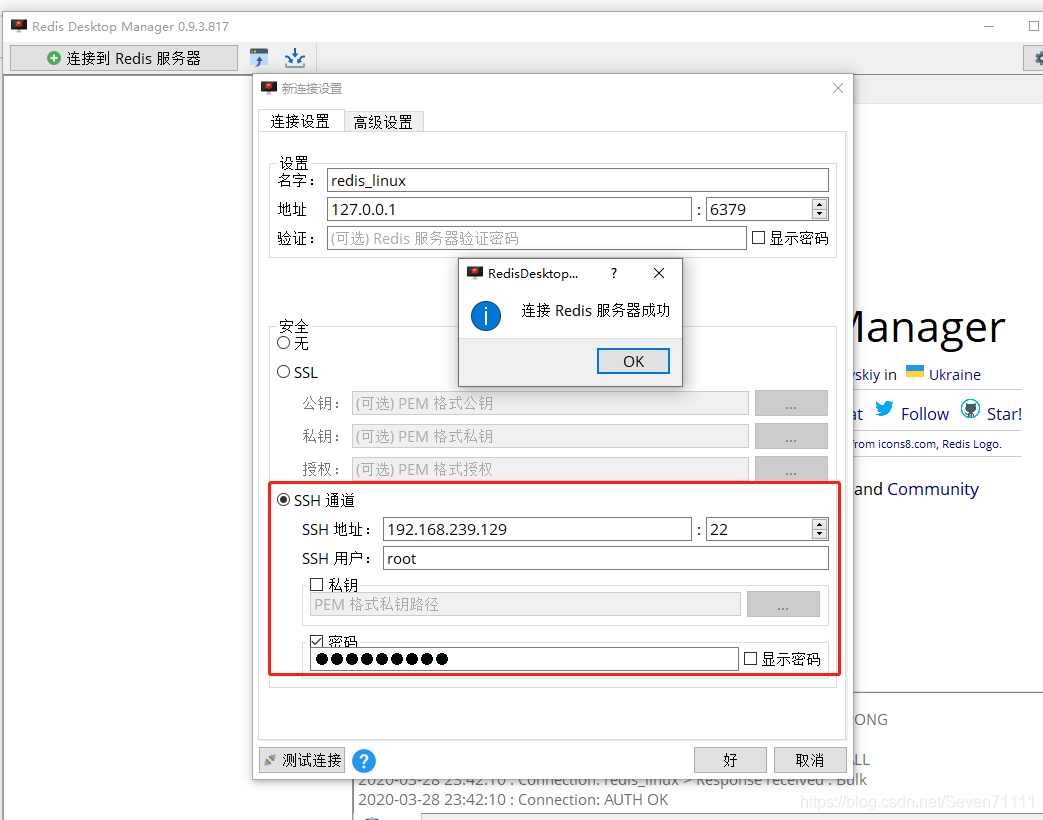Click OK in the success dialog
Screen dimensions: 1043x820
(633, 361)
